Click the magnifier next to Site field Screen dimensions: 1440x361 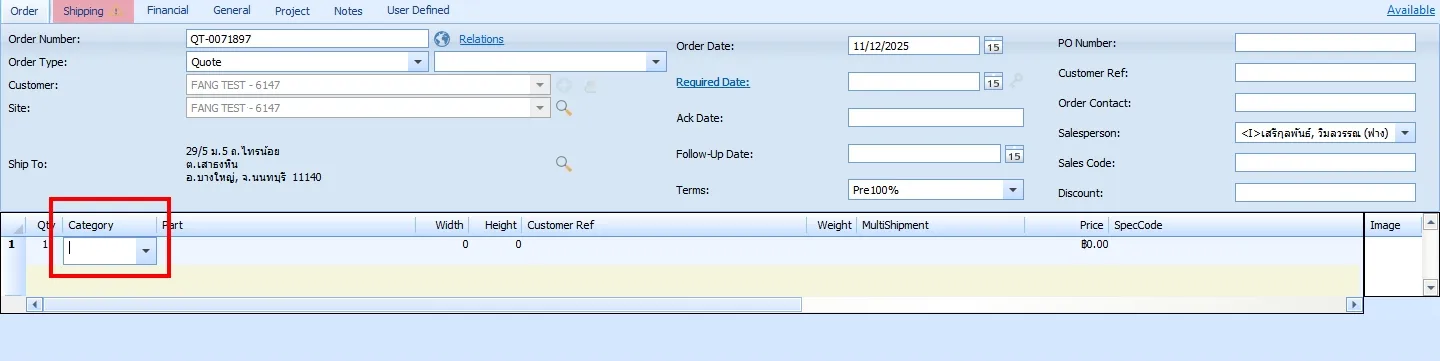point(563,107)
